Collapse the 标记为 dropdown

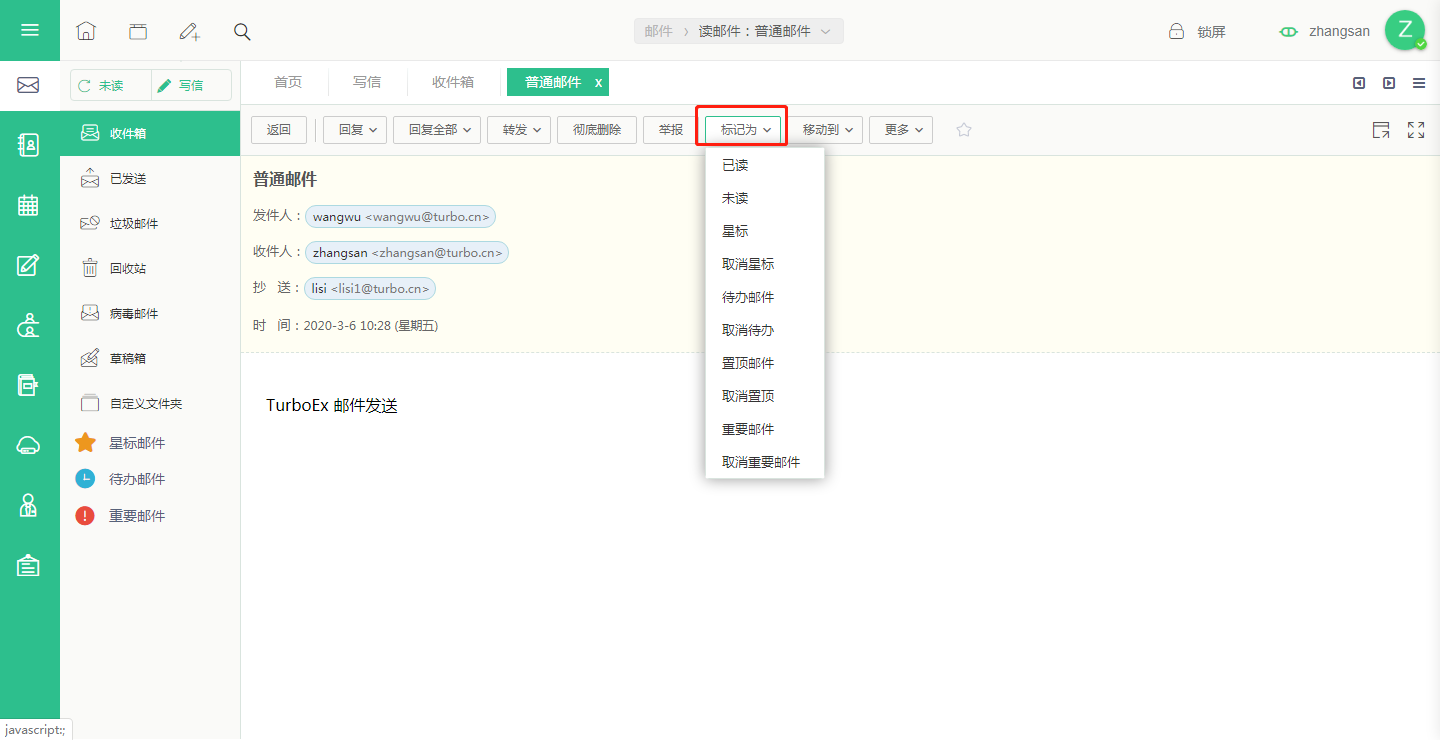pyautogui.click(x=743, y=130)
